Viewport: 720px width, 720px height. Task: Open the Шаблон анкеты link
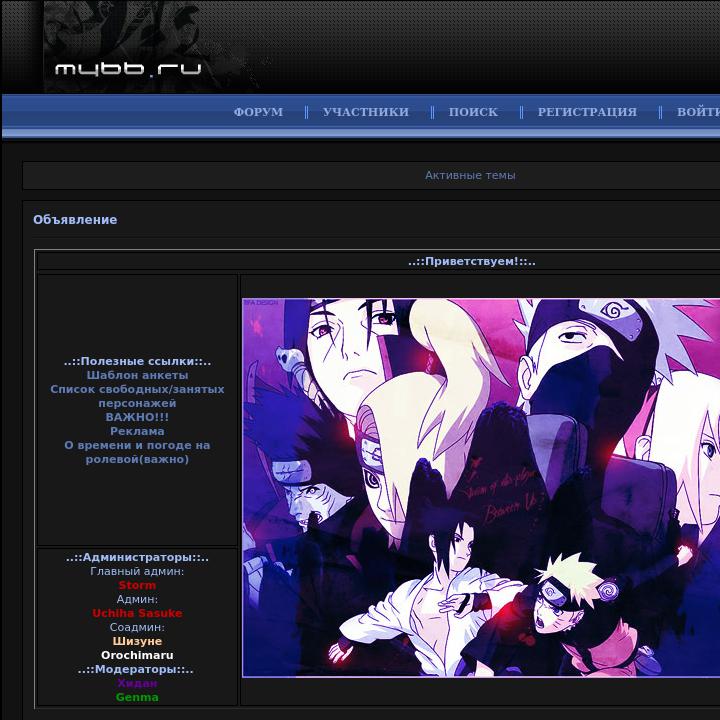[x=137, y=375]
